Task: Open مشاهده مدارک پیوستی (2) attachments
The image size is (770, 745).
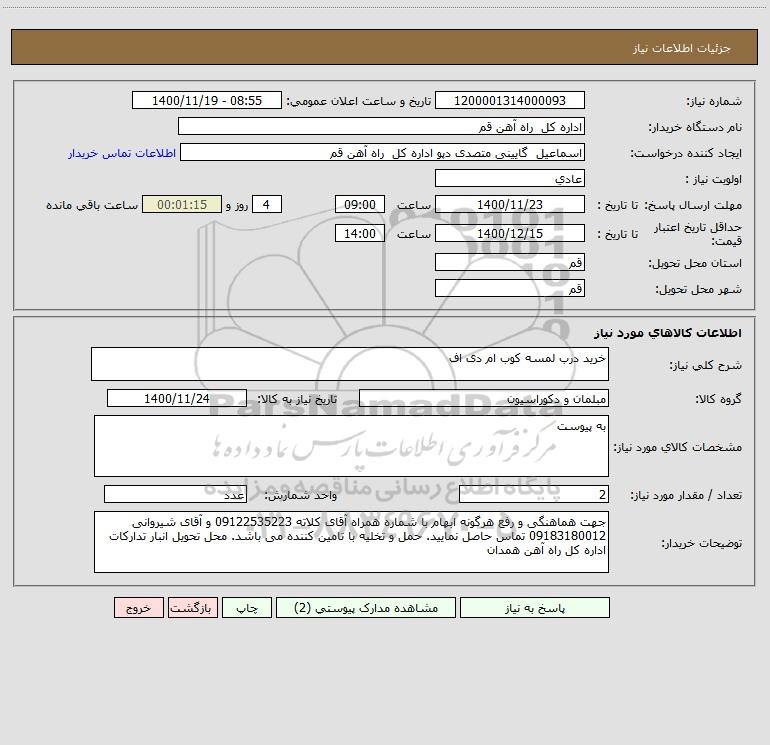Action: click(x=366, y=607)
